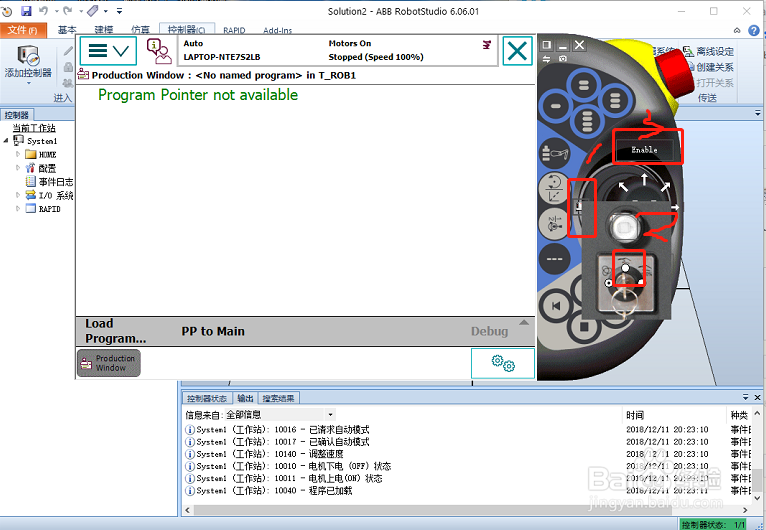Save the station with the floppy icon
The width and height of the screenshot is (766, 530).
point(26,11)
